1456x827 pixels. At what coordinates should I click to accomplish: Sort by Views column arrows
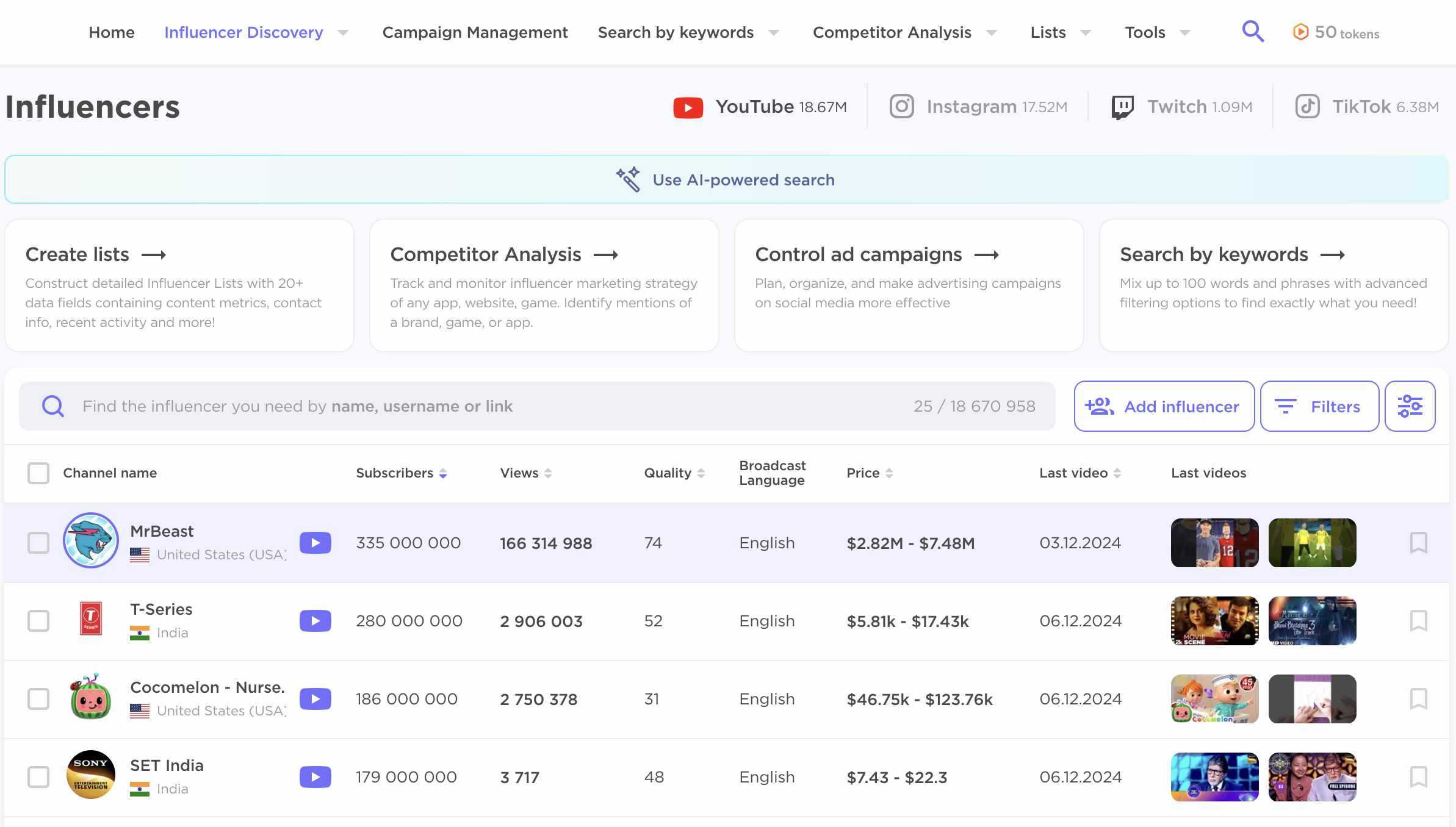click(x=548, y=473)
